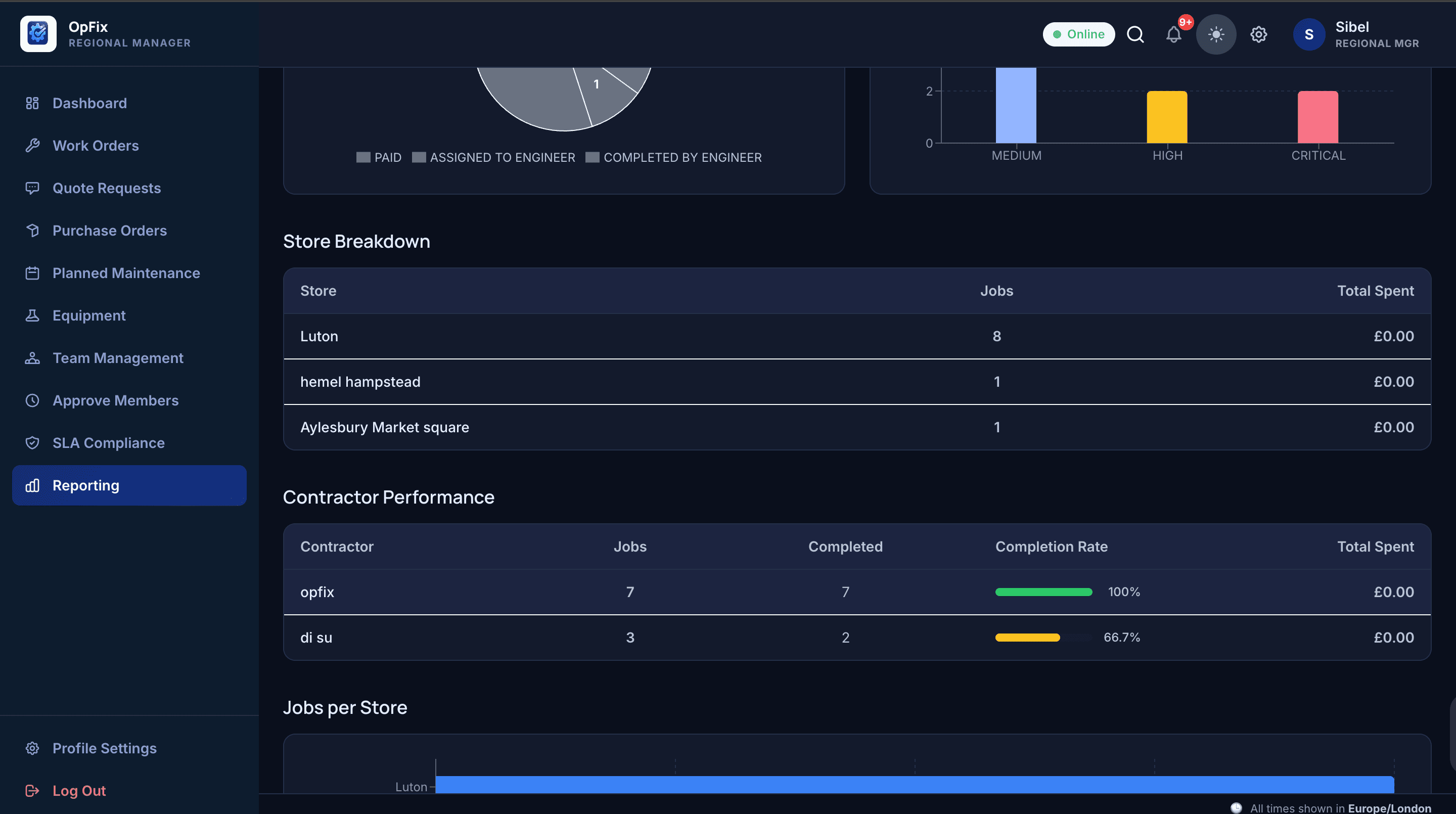Open Profile Settings link

[x=129, y=748]
